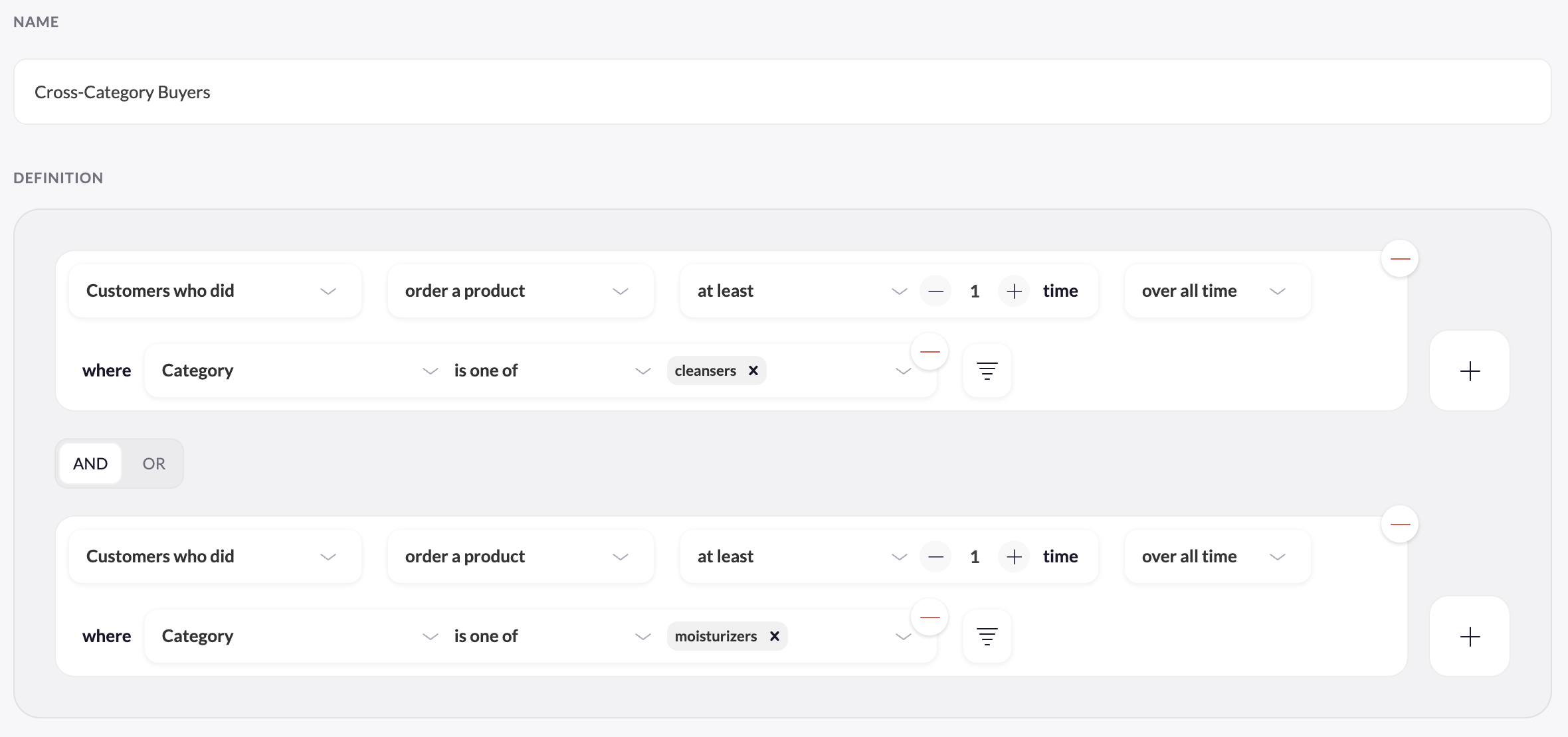Increase the time count with the plus stepper
This screenshot has width=1568, height=737.
(x=1013, y=291)
